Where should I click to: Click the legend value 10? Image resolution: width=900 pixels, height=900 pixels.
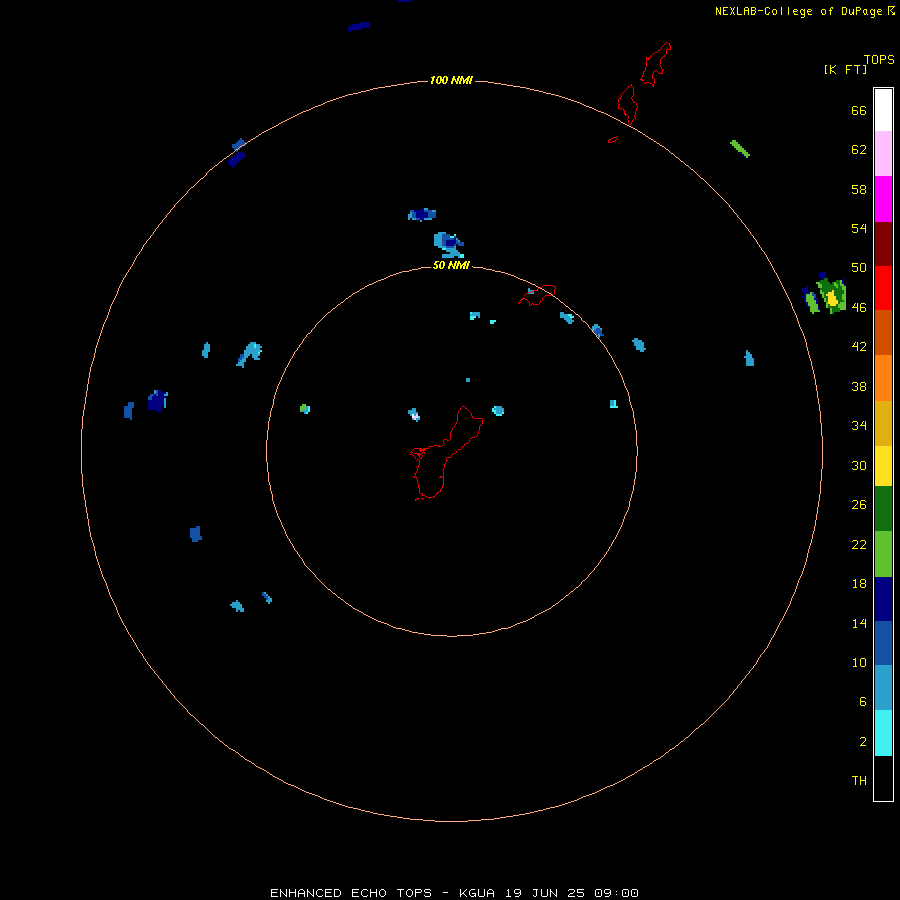tap(859, 663)
